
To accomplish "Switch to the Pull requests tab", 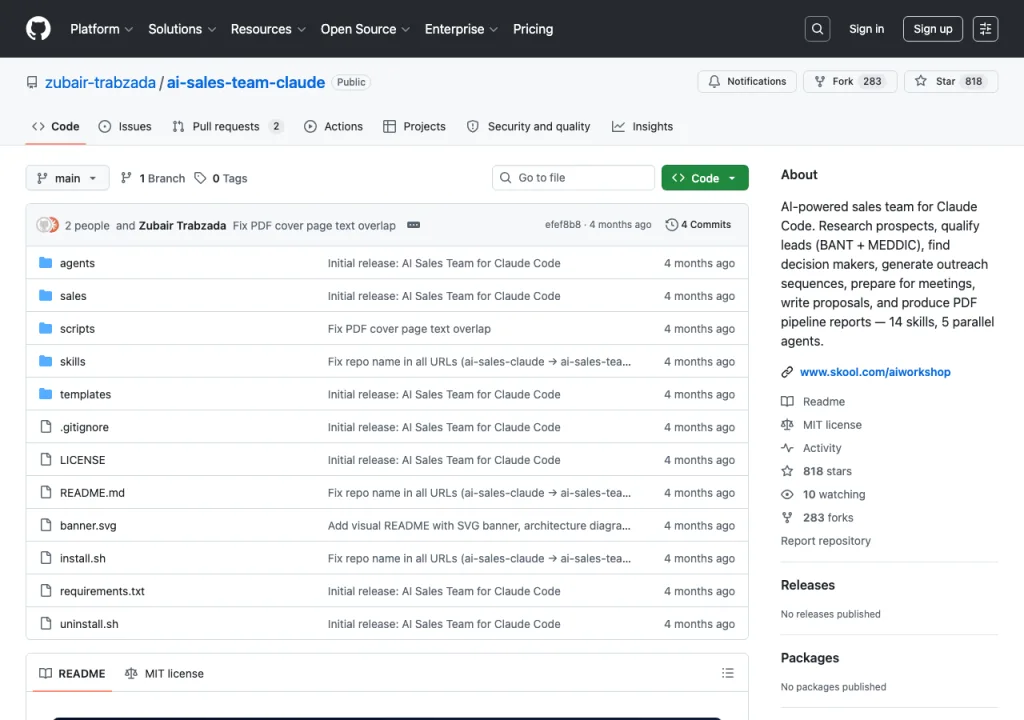I will tap(227, 126).
